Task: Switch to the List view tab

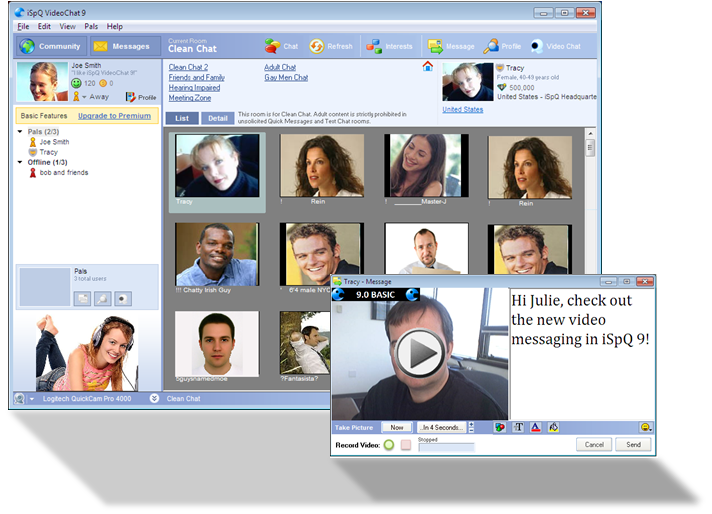Action: coord(182,118)
